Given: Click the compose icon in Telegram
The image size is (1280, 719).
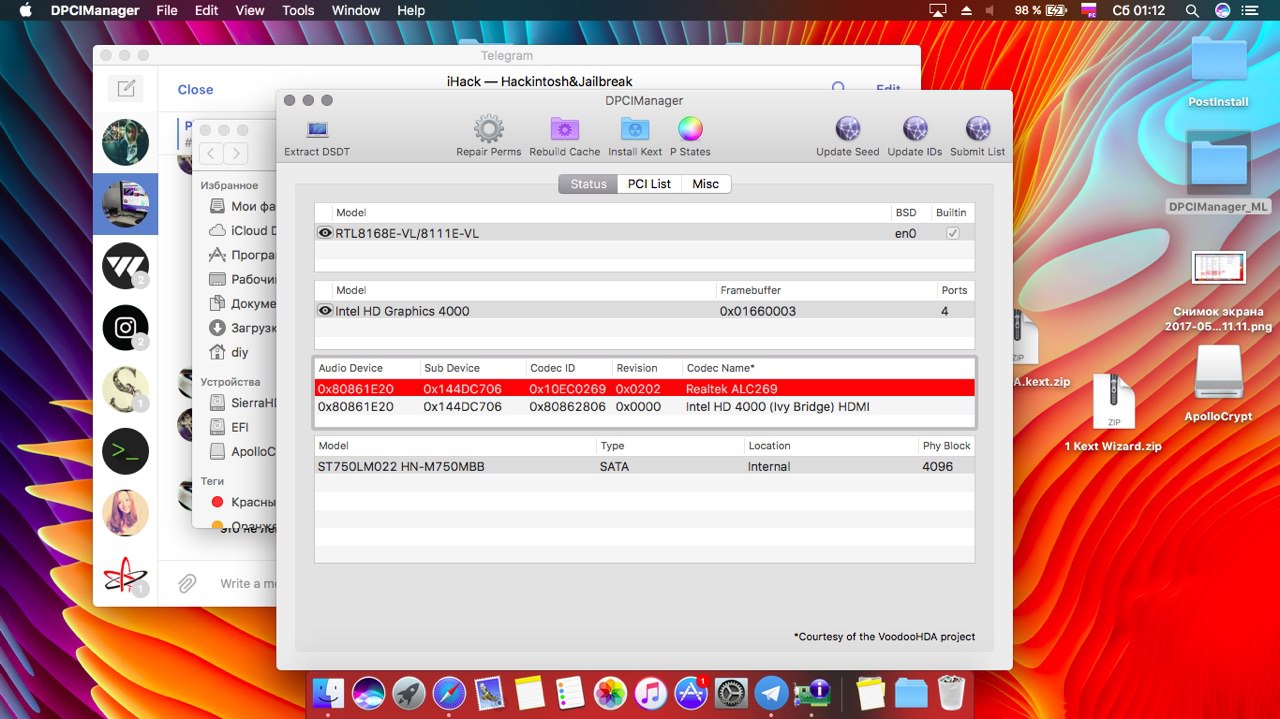Looking at the screenshot, I should pyautogui.click(x=126, y=88).
